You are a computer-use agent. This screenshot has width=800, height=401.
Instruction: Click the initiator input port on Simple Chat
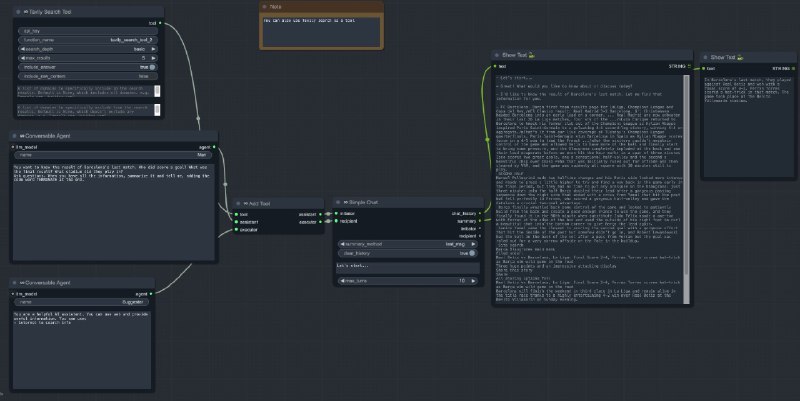[x=336, y=213]
